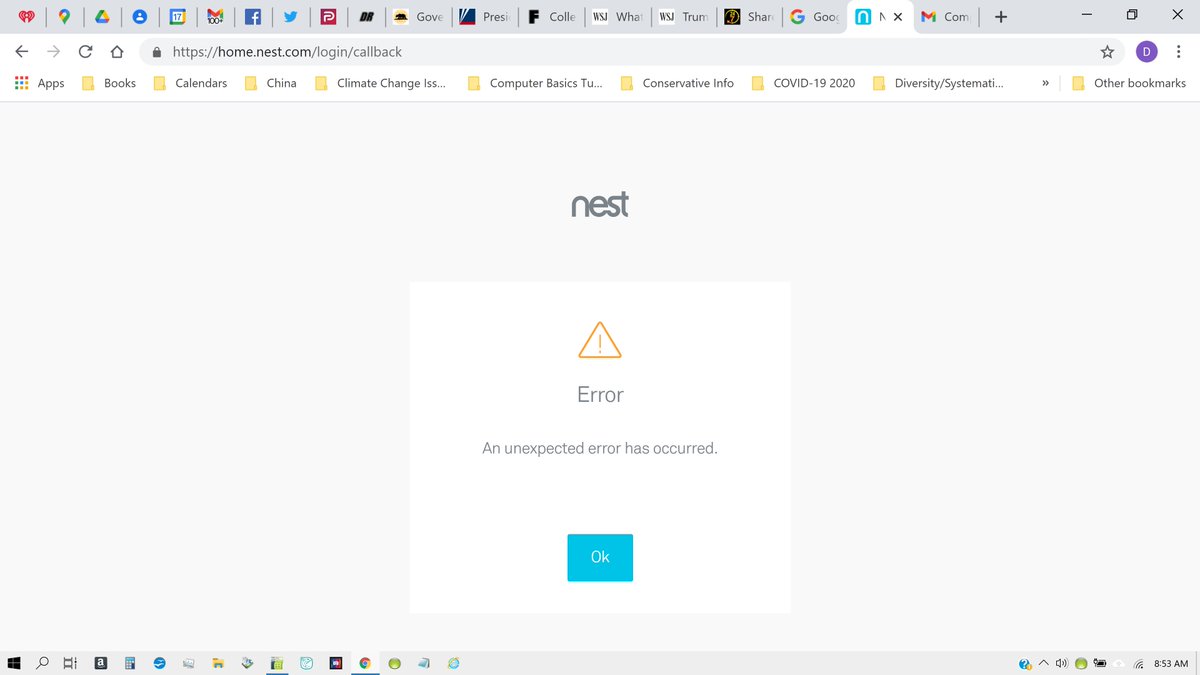Switch to the Parler pinned tab

click(328, 17)
